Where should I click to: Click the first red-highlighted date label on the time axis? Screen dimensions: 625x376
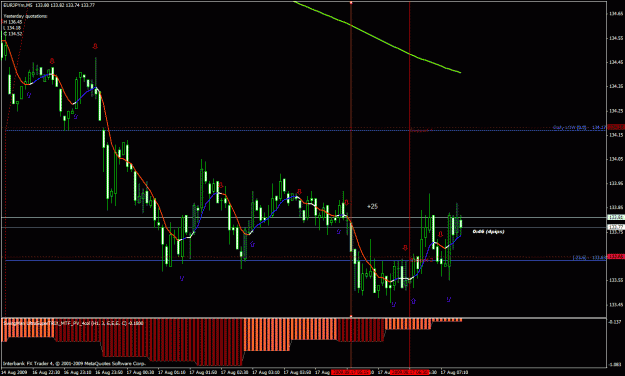(x=351, y=372)
